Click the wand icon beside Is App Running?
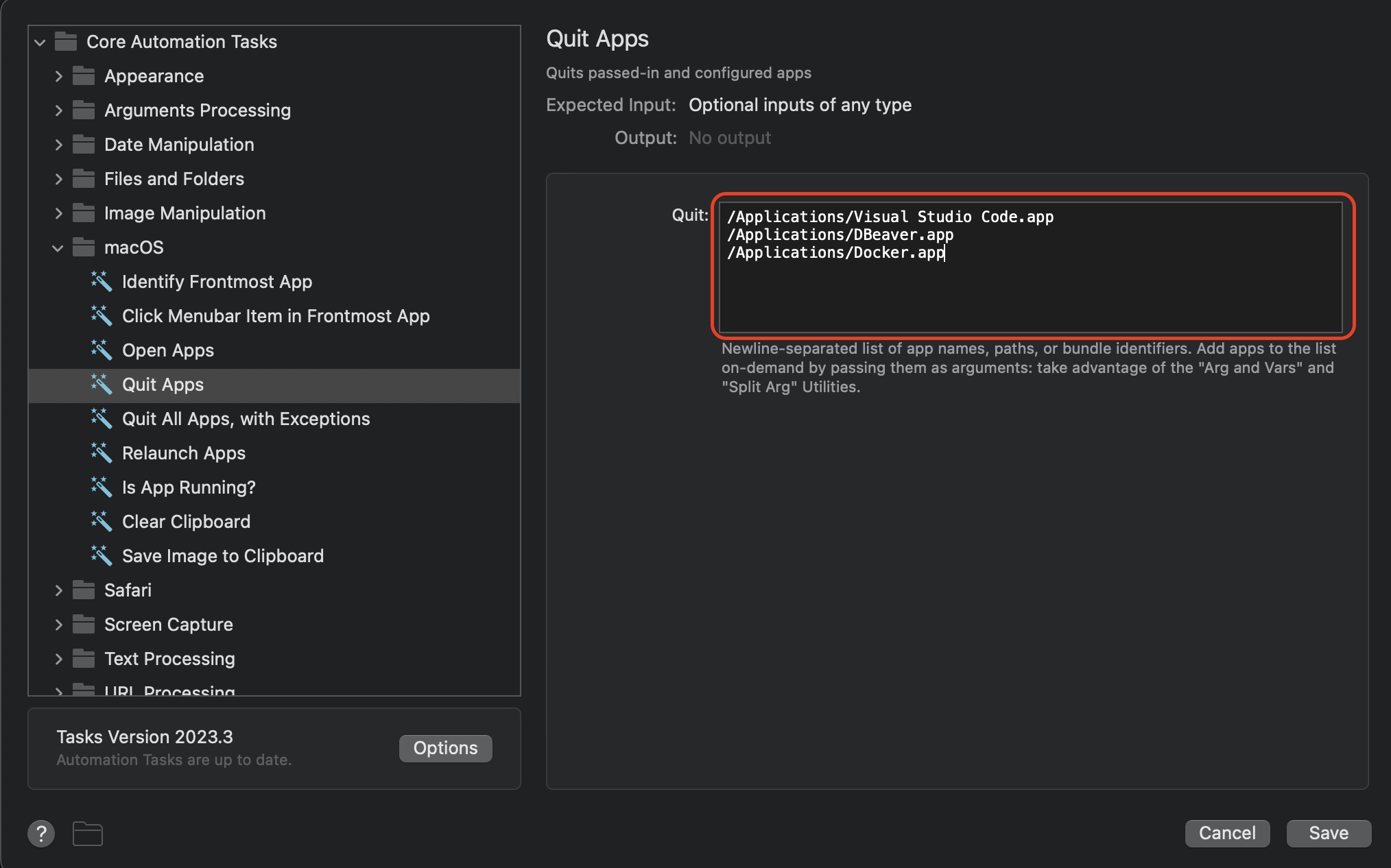 [102, 487]
